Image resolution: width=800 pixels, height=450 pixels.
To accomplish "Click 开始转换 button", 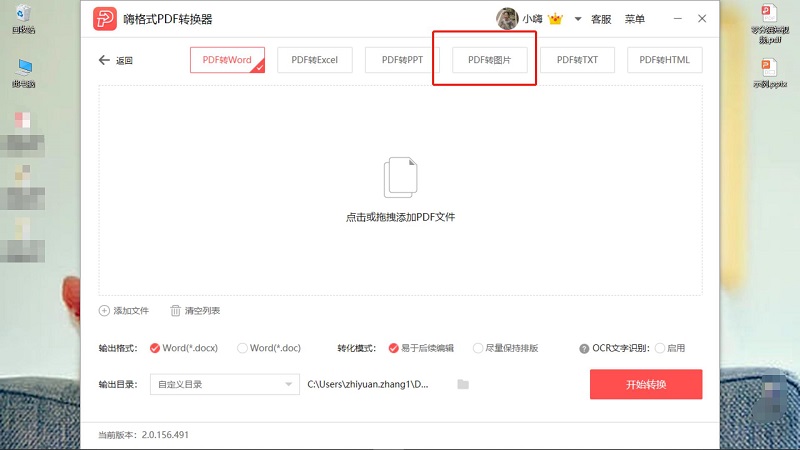I will click(x=646, y=384).
